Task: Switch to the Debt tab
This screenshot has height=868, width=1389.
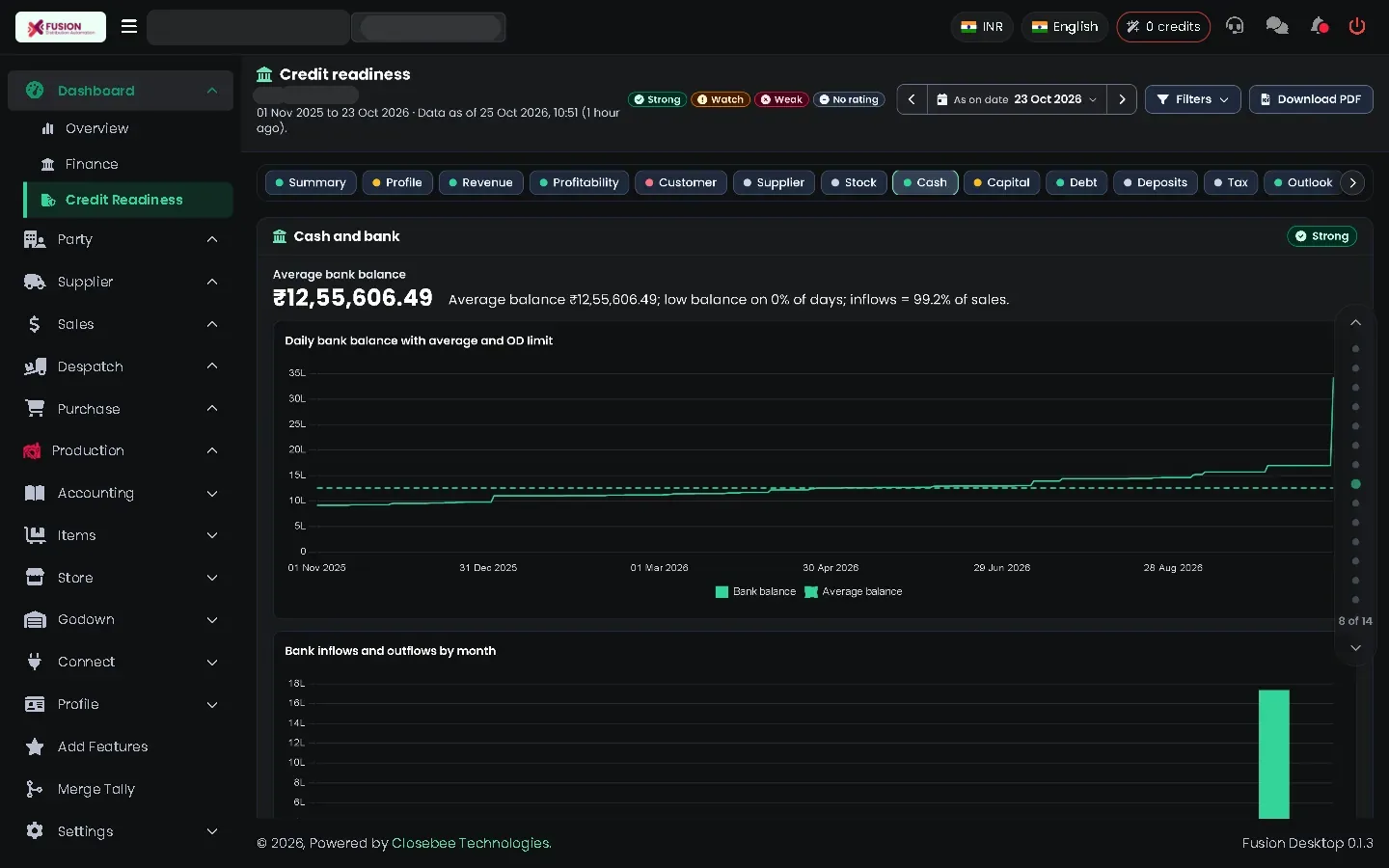Action: click(1076, 182)
